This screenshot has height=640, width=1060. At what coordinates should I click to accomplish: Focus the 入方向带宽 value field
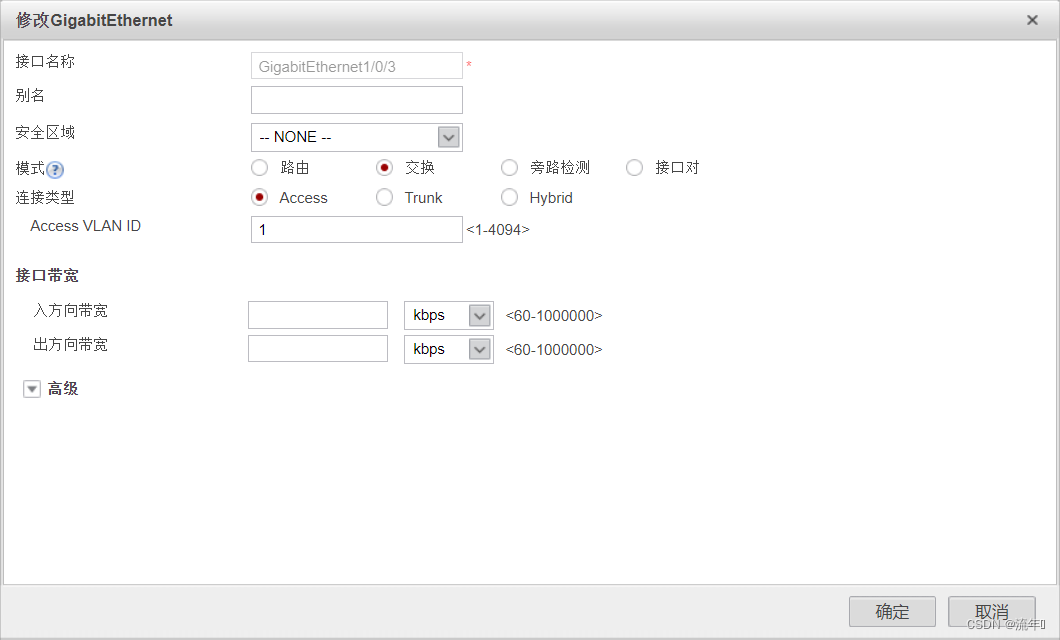pyautogui.click(x=318, y=315)
